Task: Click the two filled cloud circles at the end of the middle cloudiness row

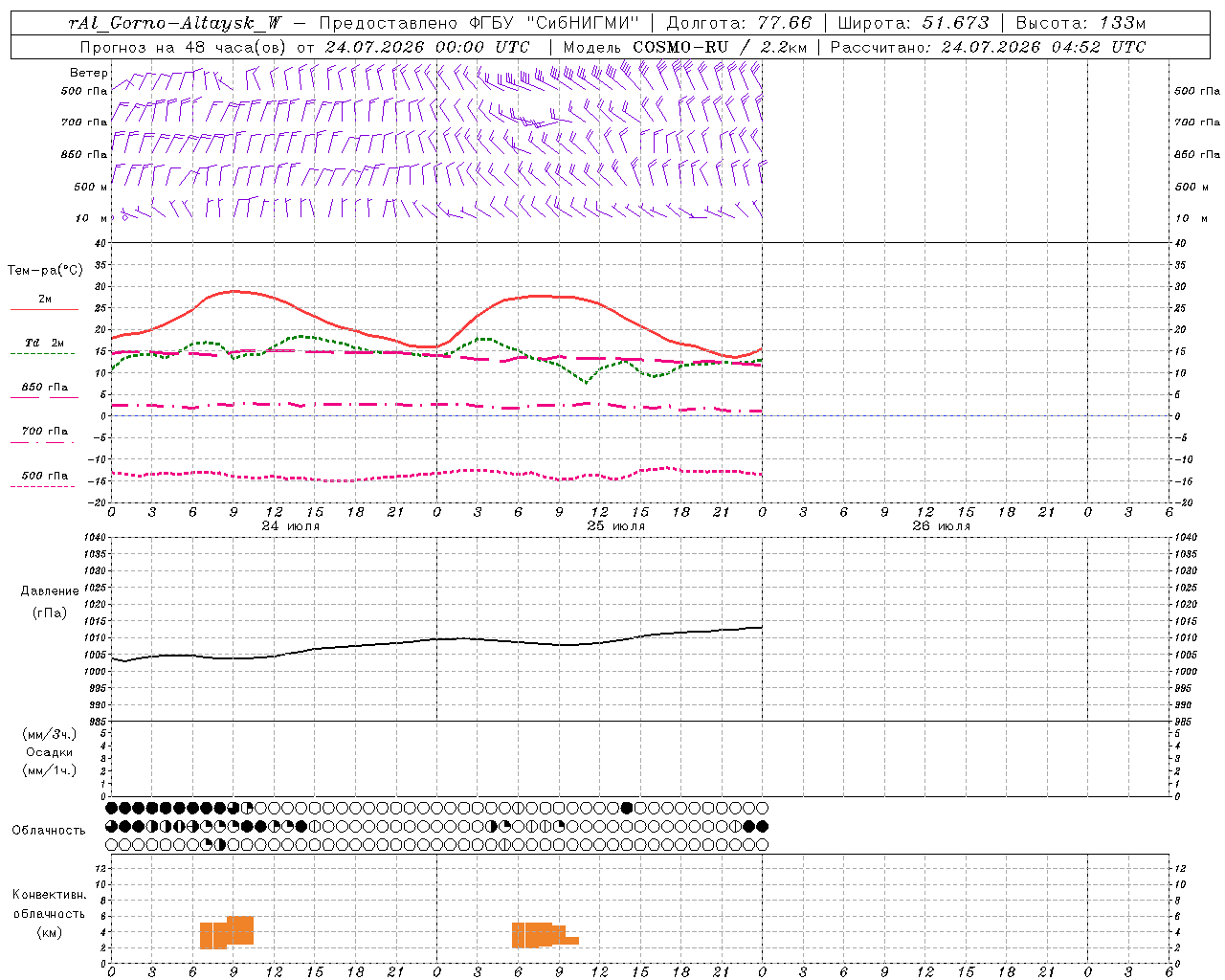Action: tap(755, 826)
